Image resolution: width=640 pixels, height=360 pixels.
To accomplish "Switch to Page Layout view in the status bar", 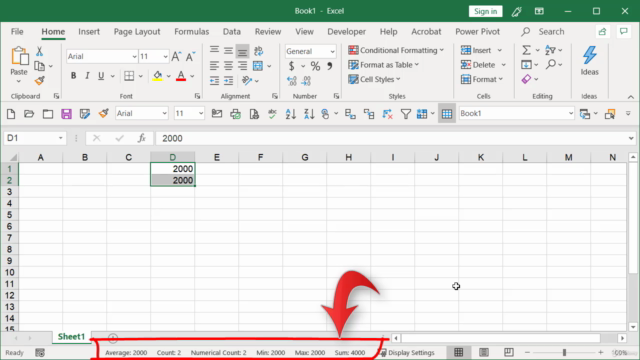I will point(484,352).
